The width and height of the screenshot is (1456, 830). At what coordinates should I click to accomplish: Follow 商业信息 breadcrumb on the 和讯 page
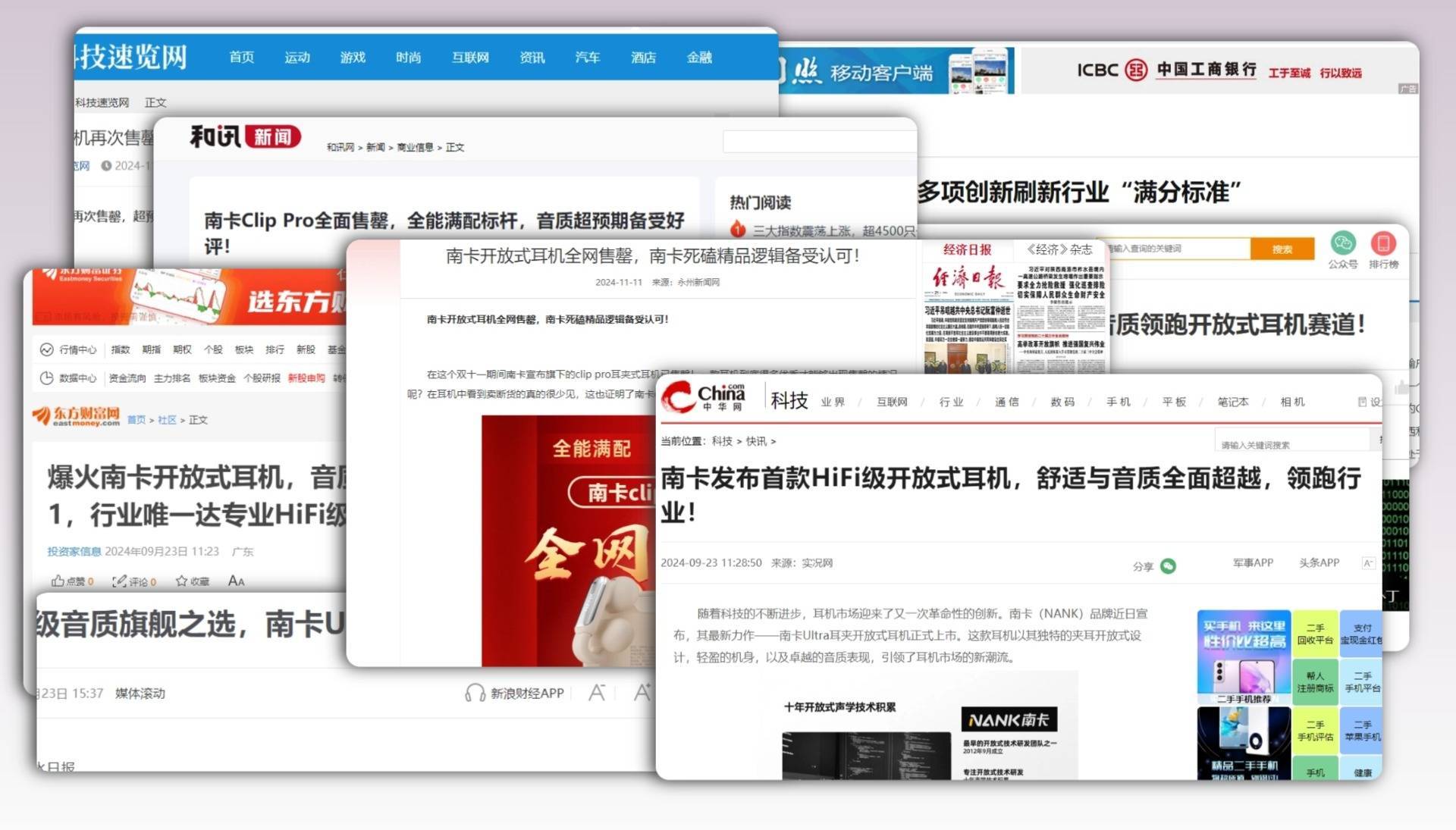coord(415,147)
